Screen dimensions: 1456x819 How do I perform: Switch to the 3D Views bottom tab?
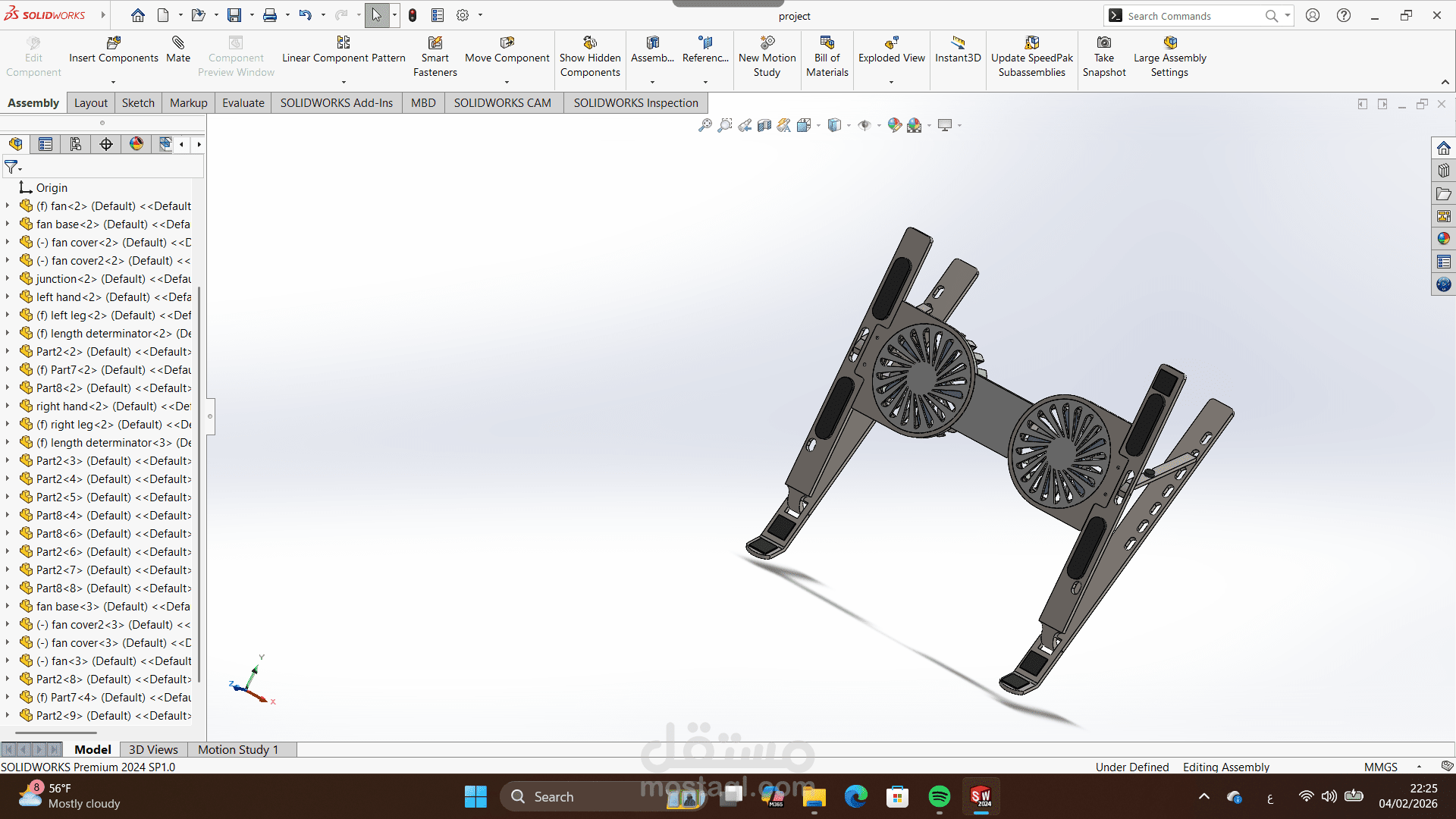(x=153, y=749)
